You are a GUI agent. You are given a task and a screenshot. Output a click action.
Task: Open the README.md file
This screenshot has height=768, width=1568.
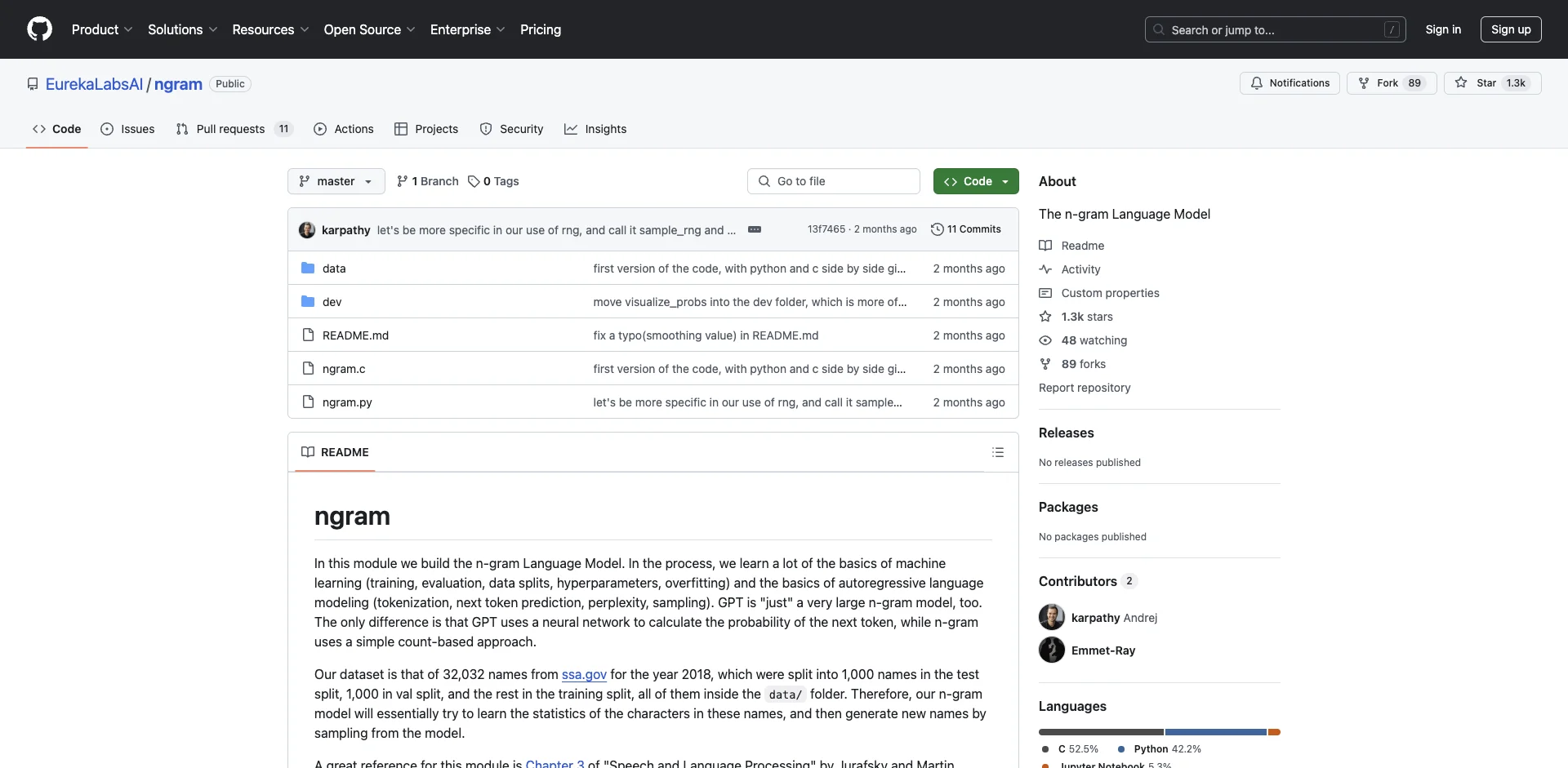(x=355, y=335)
